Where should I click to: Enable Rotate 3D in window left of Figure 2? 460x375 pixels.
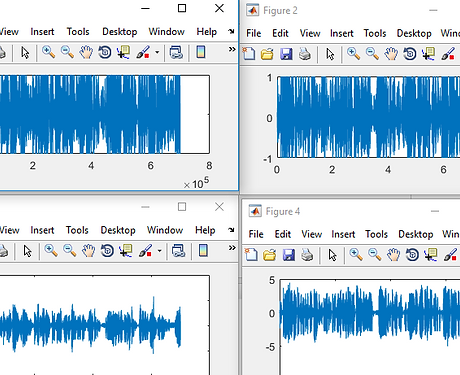pos(105,52)
